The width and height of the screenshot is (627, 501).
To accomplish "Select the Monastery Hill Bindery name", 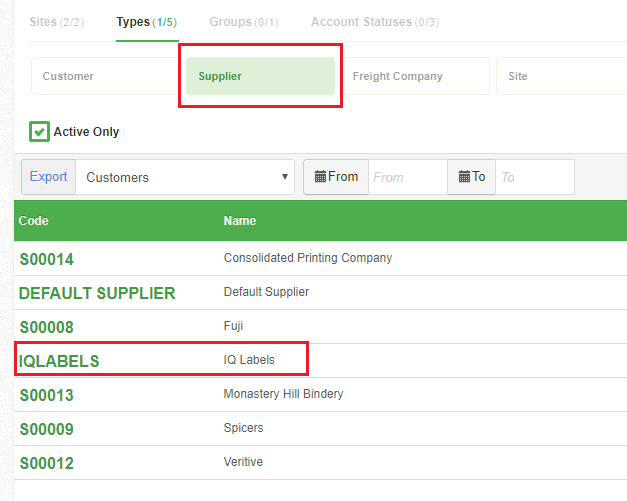I will [284, 394].
